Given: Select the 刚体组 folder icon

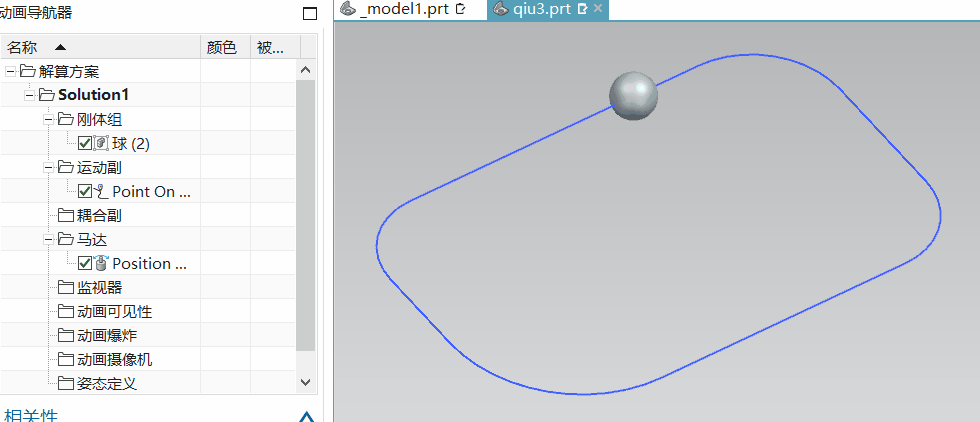Looking at the screenshot, I should 66,119.
